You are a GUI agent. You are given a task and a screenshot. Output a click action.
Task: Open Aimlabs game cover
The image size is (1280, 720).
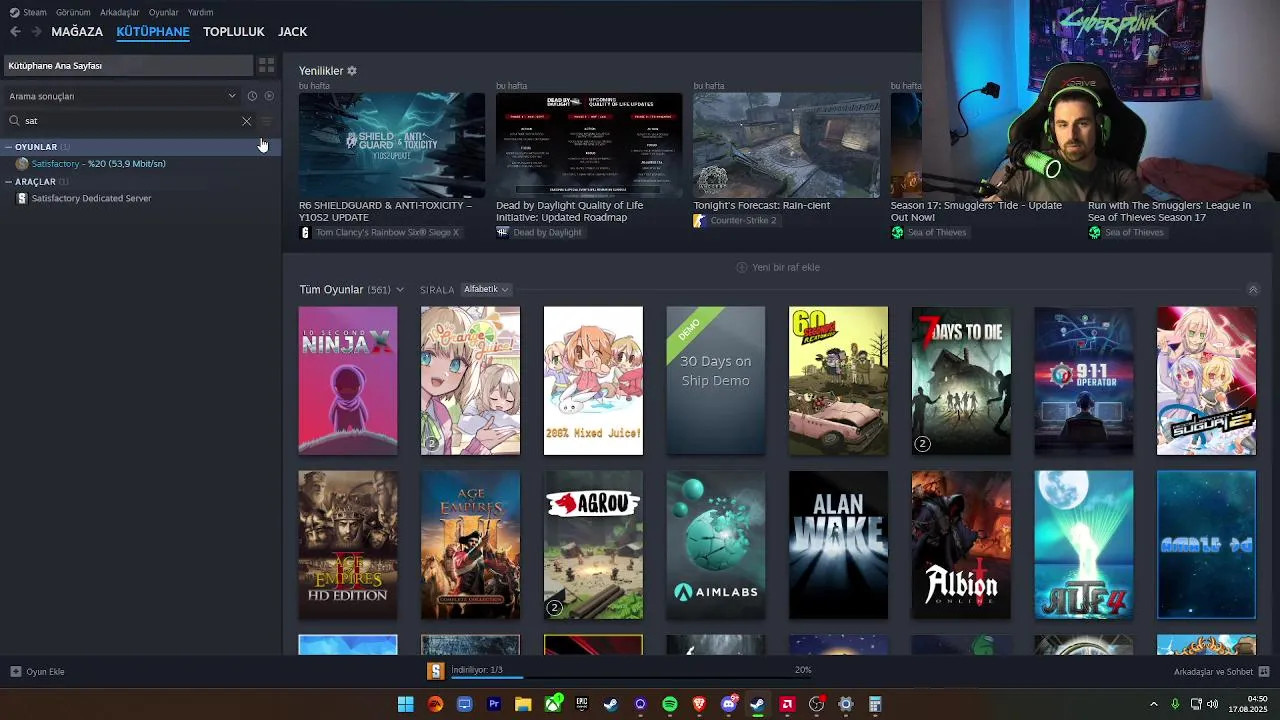click(716, 545)
